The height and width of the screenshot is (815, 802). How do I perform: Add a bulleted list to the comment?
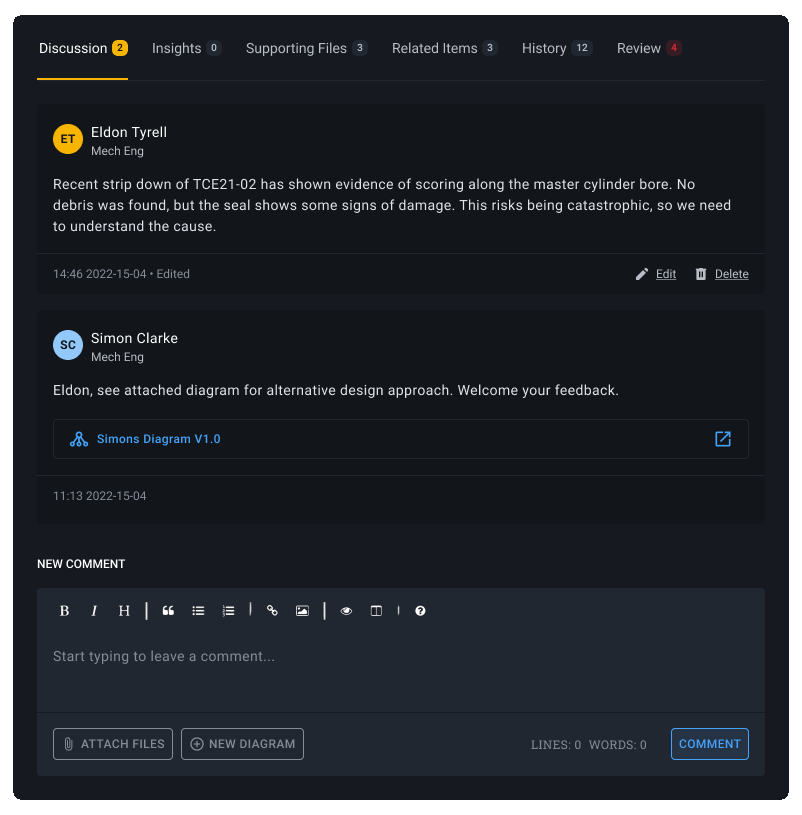click(x=198, y=611)
